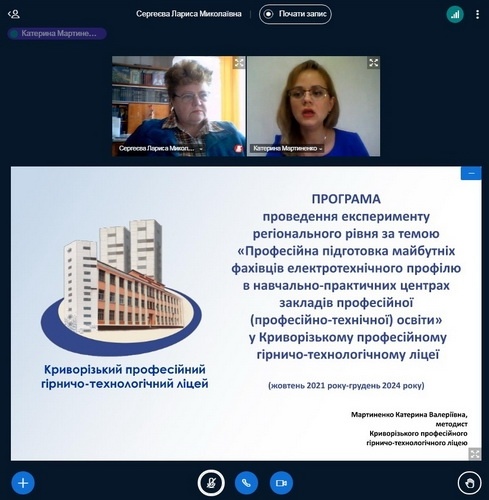
Task: Click the lyceum building logo on the slide
Action: click(121, 287)
